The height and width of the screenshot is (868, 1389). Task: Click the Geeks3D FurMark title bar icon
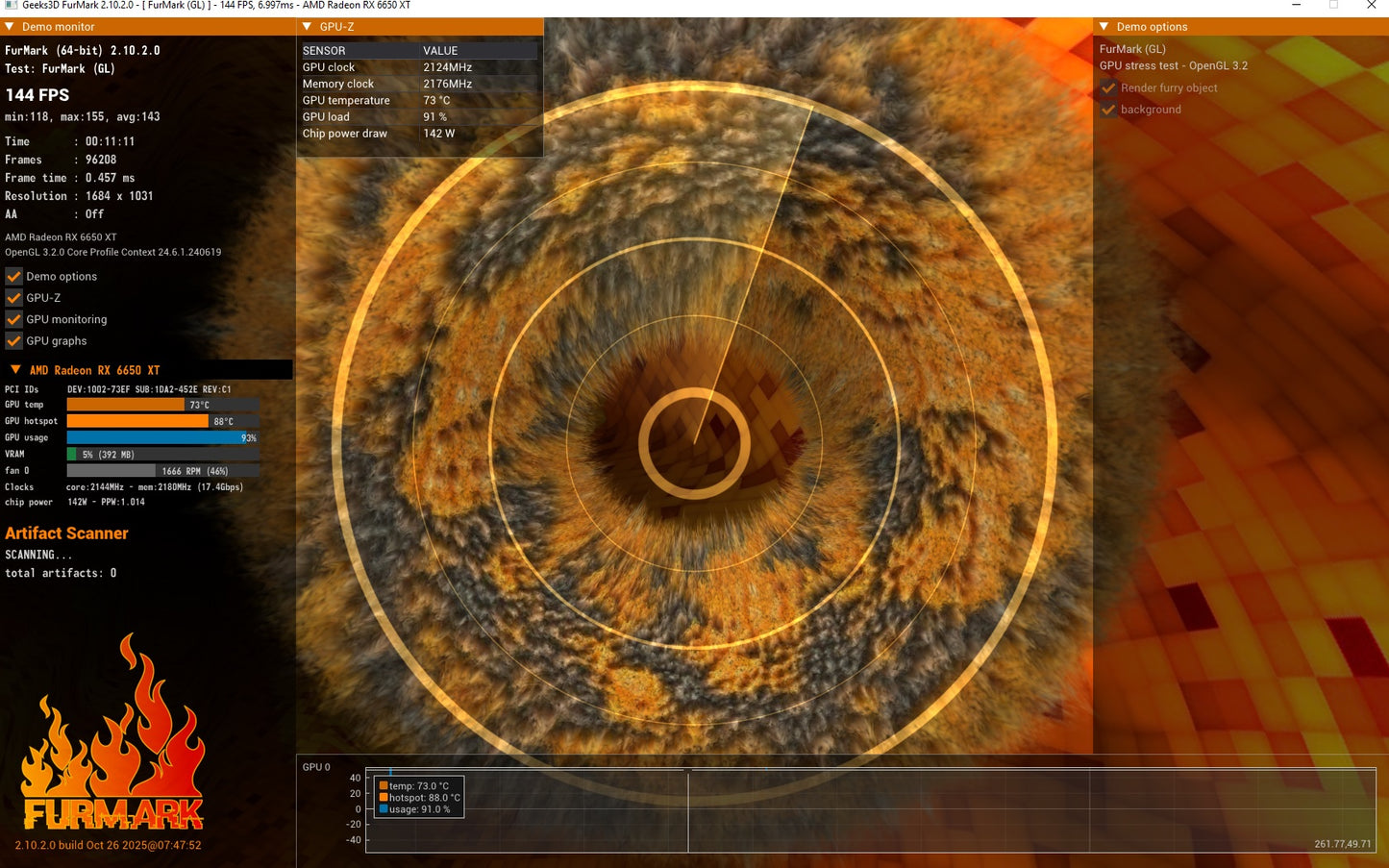[11, 5]
